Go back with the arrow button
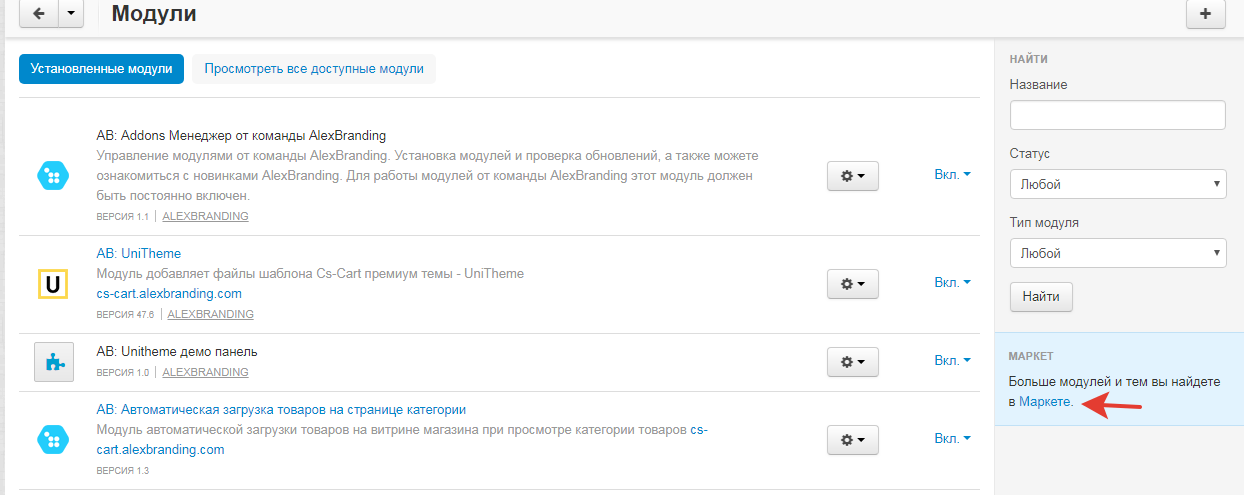The width and height of the screenshot is (1244, 495). [40, 13]
